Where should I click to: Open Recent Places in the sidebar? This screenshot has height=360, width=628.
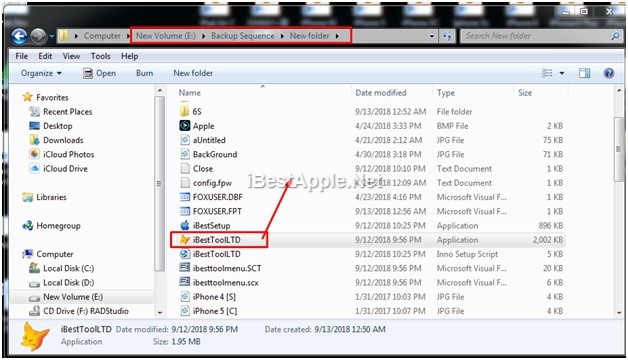(67, 112)
